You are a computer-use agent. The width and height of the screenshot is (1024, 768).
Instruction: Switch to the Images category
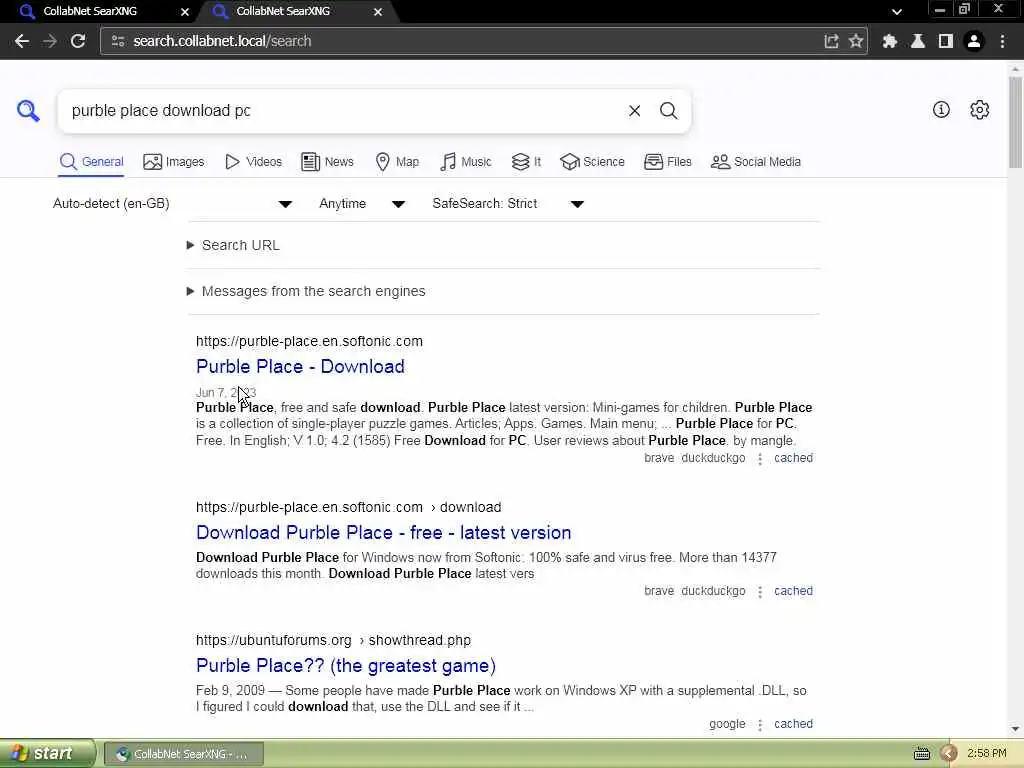pyautogui.click(x=174, y=162)
